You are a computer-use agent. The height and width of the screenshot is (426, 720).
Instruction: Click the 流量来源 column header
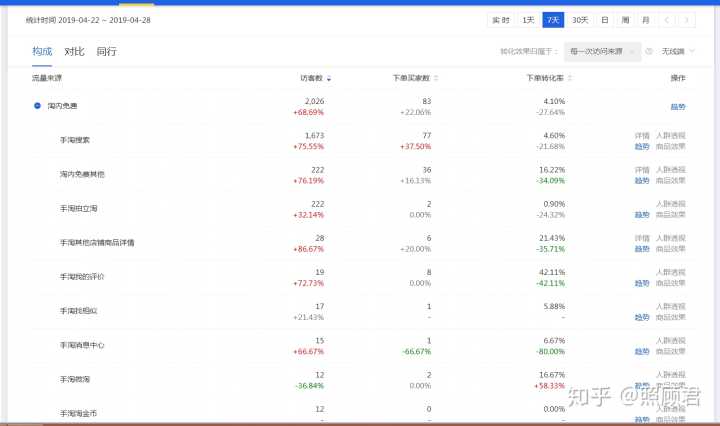(x=47, y=78)
